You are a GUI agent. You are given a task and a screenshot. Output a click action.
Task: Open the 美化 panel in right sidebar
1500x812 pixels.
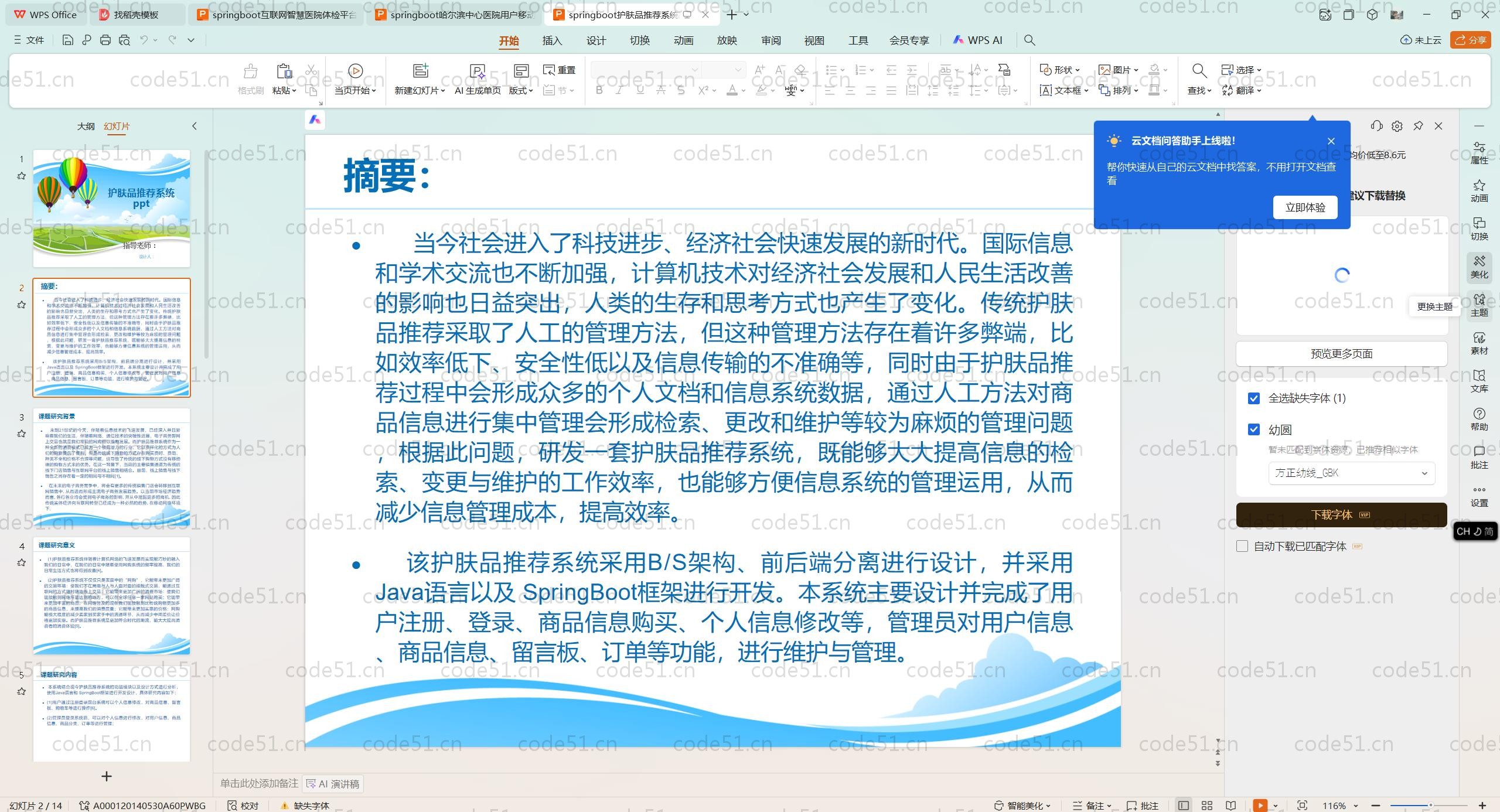(x=1479, y=267)
